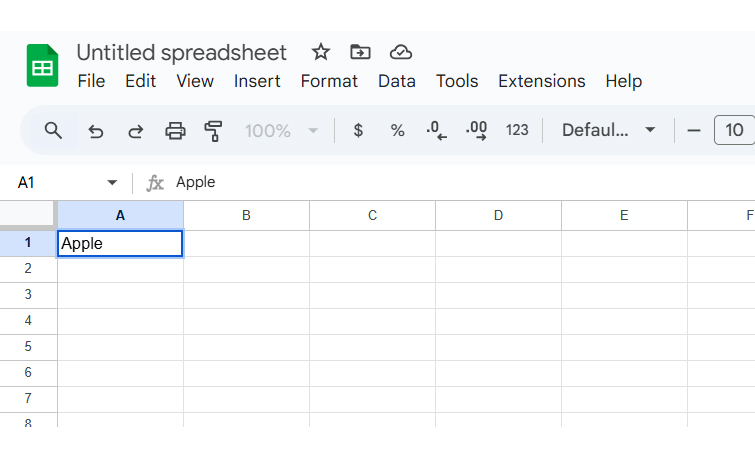The image size is (755, 458).
Task: Open the search menus magnifier
Action: coord(53,130)
